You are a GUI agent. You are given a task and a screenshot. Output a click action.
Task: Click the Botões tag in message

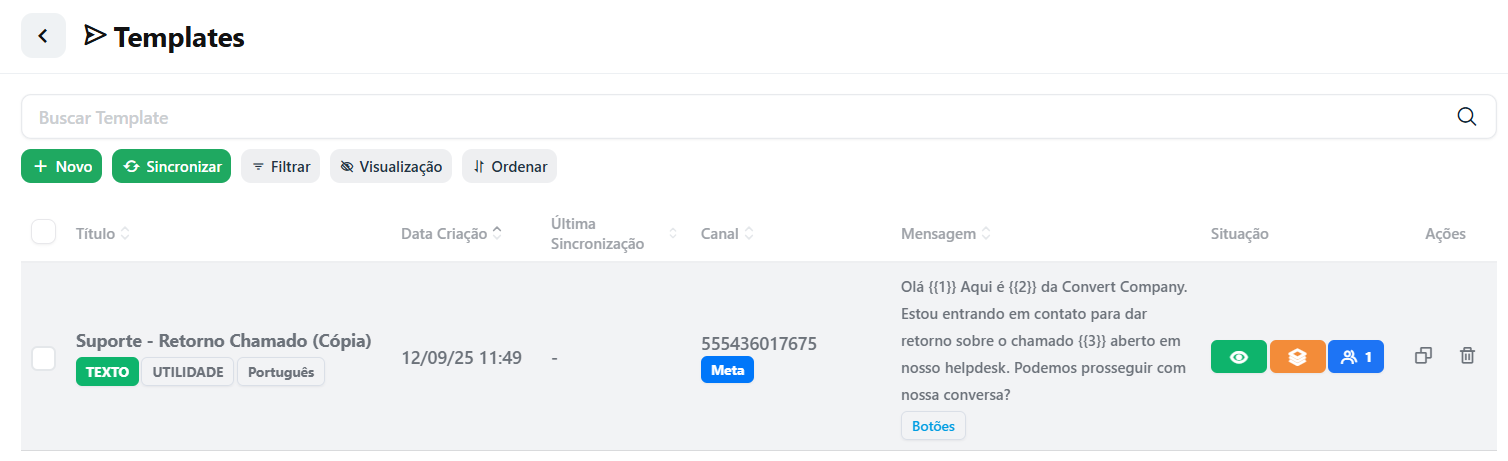point(933,426)
